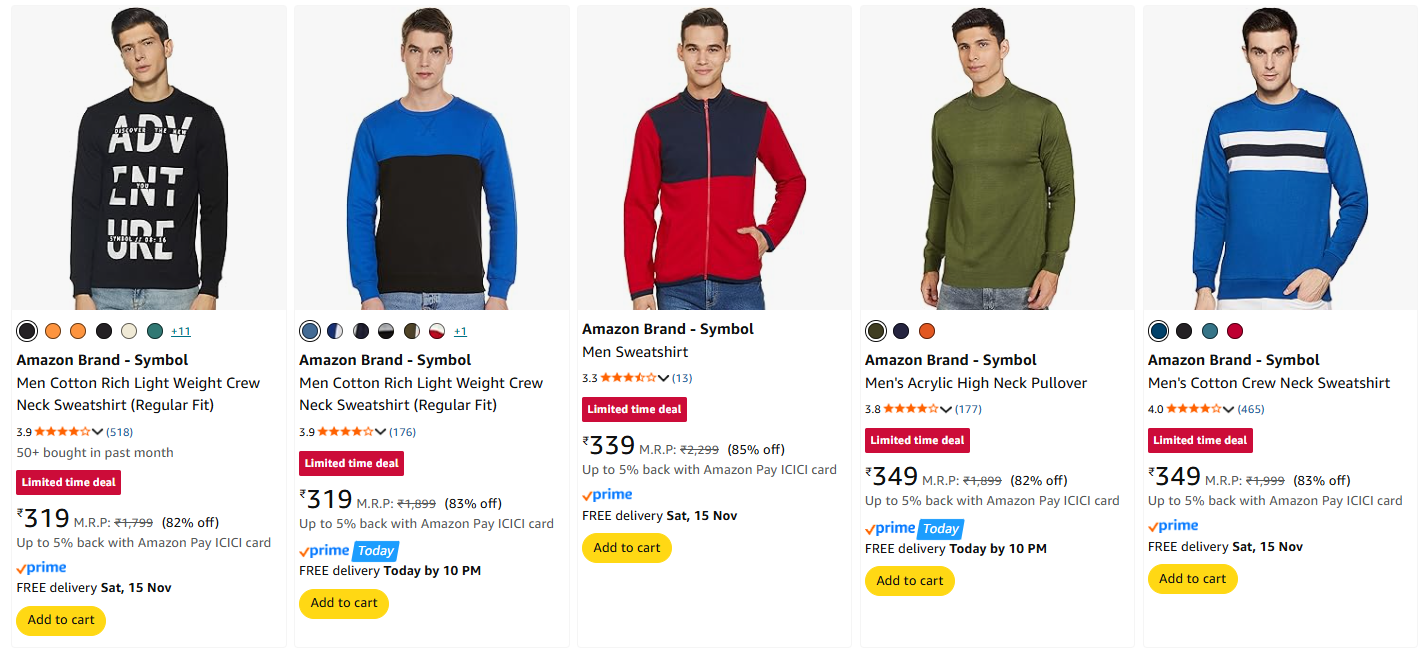Pick the red swatch for the blue striped sweatshirt
Screen dimensions: 1419x651
coord(1235,331)
